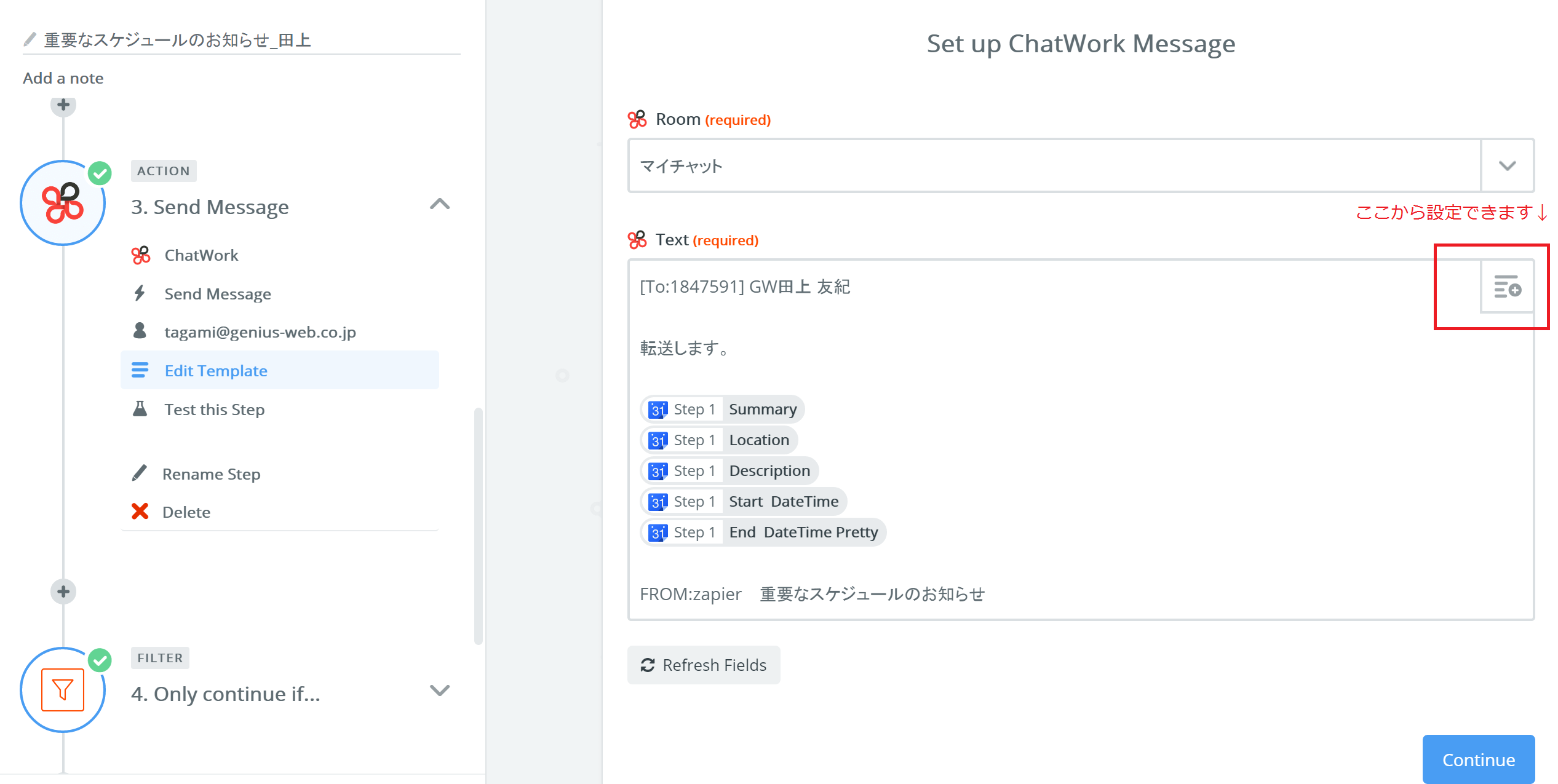Click the plus button above step 3
This screenshot has height=784, width=1558.
coord(63,105)
